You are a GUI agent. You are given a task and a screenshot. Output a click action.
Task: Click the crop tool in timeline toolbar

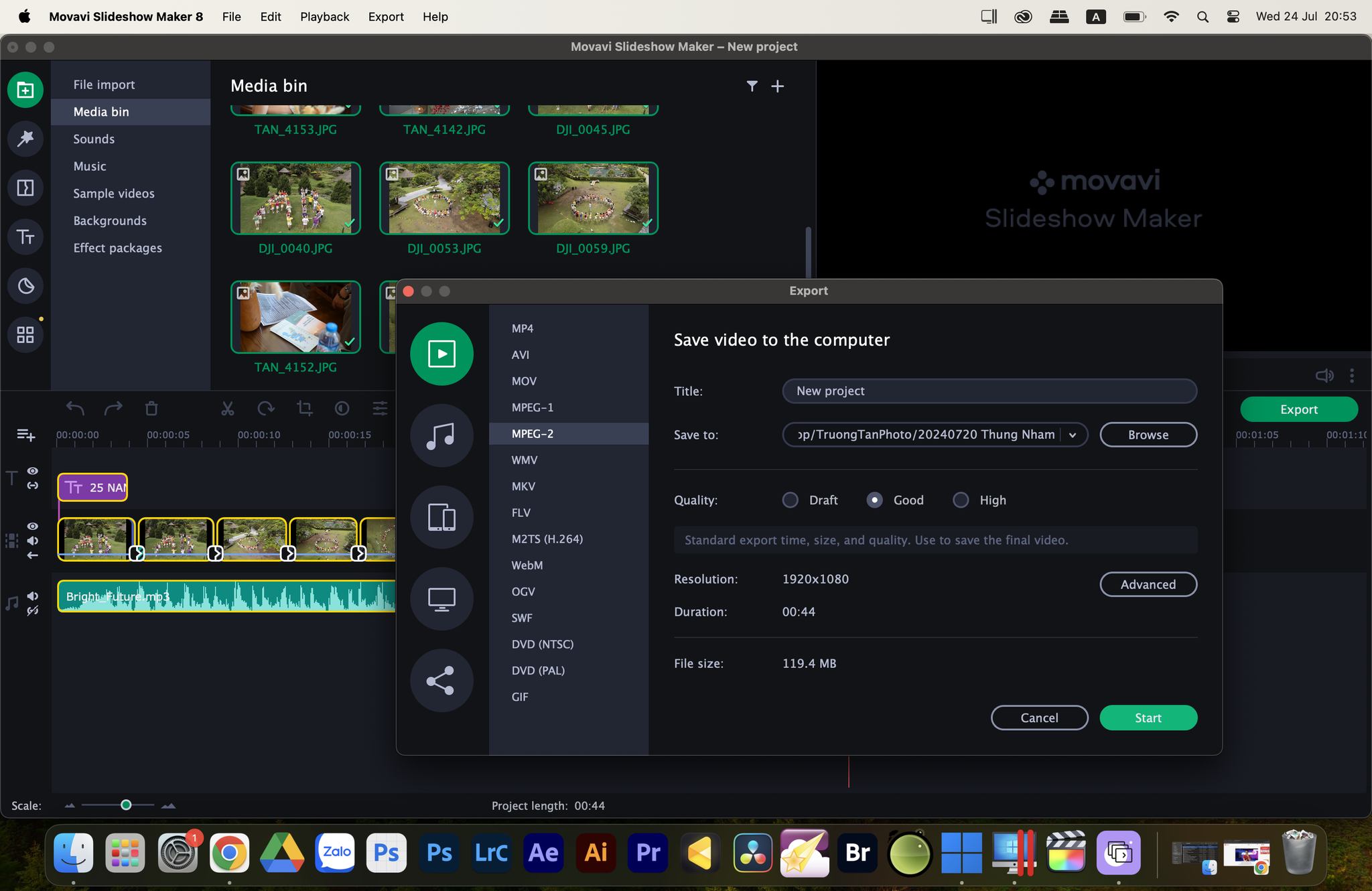(304, 409)
